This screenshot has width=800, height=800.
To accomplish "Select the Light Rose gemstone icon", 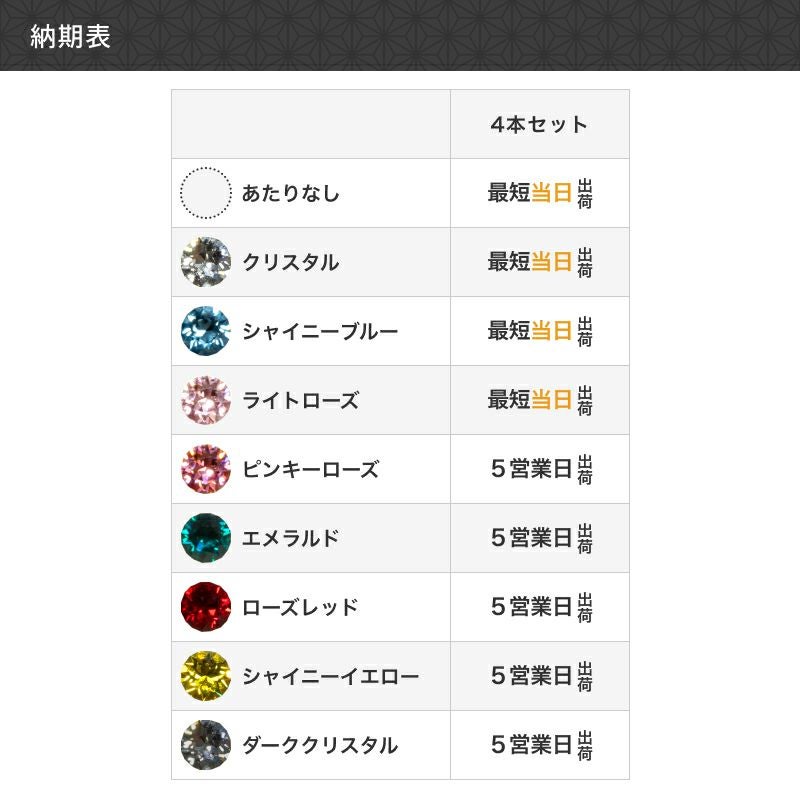I will (205, 400).
